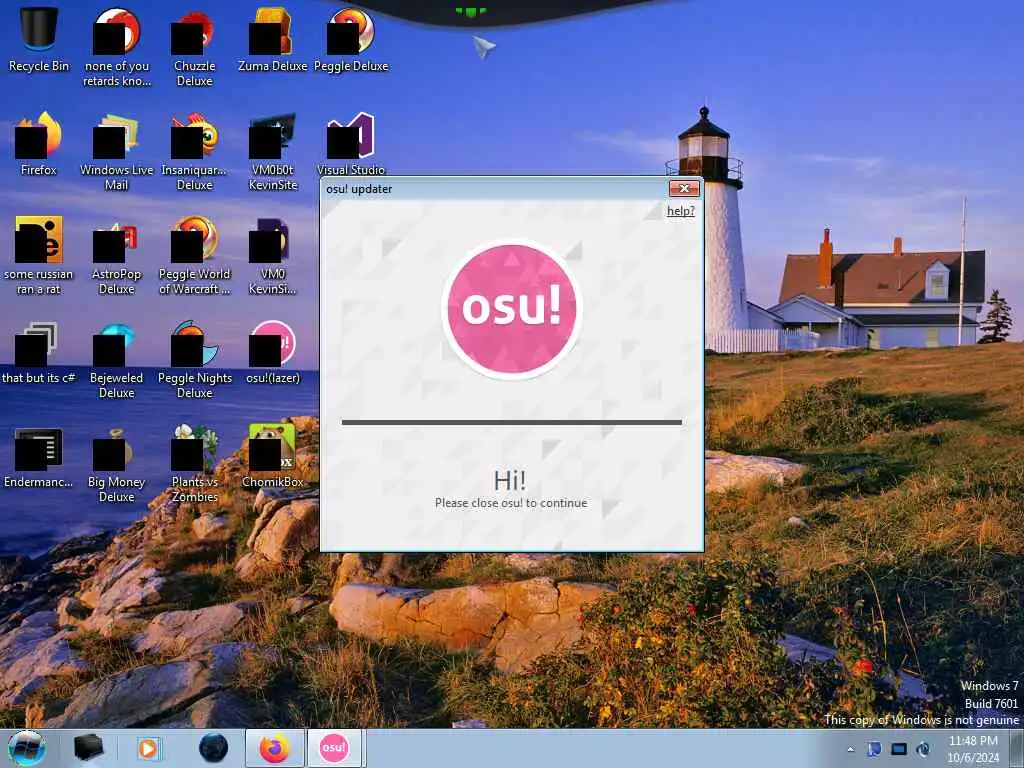Click the 'Please close osu! to continue' message
Image resolution: width=1024 pixels, height=768 pixels.
511,503
